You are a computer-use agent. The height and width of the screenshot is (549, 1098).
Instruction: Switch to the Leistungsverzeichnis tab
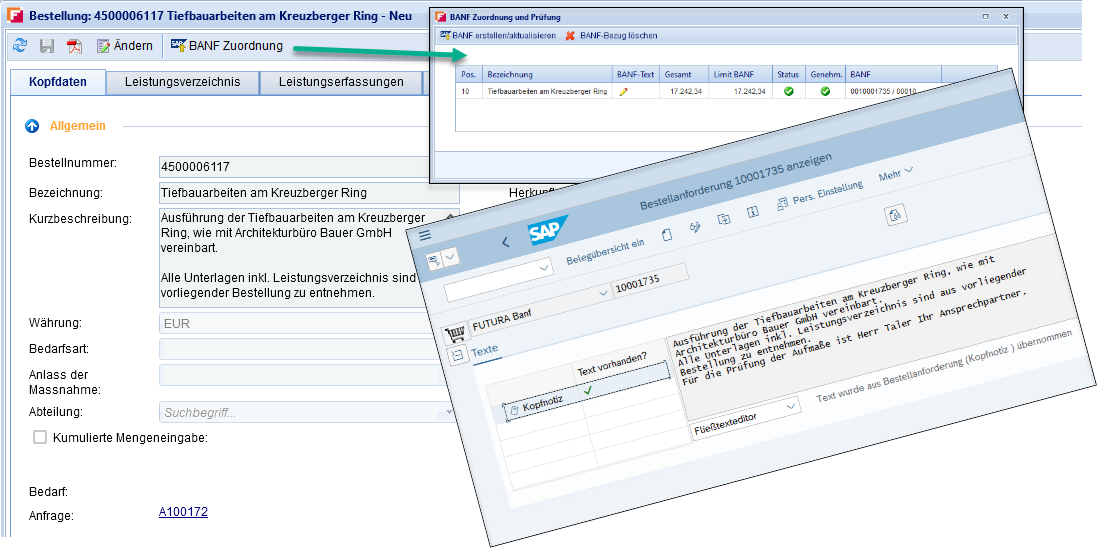pos(182,82)
